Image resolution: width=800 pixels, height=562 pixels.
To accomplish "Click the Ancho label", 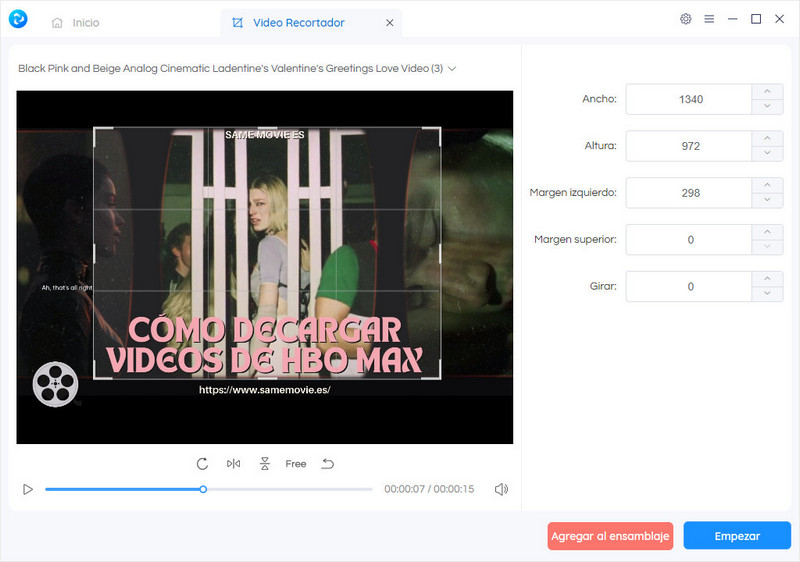I will 599,99.
